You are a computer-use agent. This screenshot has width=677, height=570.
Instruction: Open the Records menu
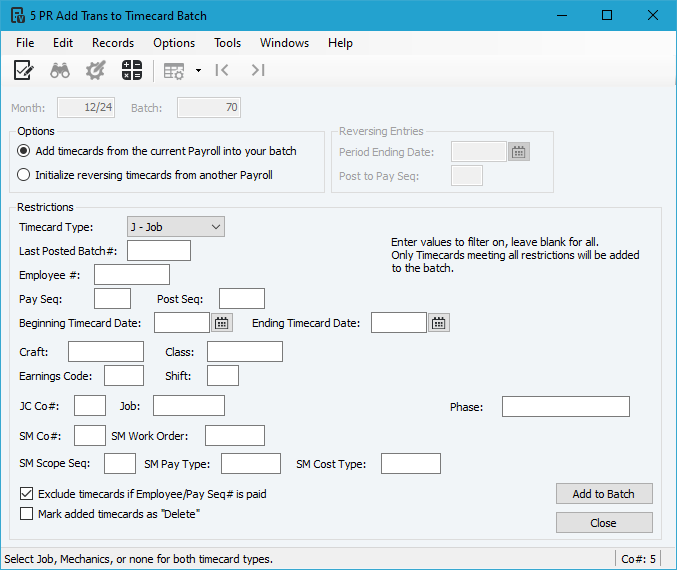point(113,43)
